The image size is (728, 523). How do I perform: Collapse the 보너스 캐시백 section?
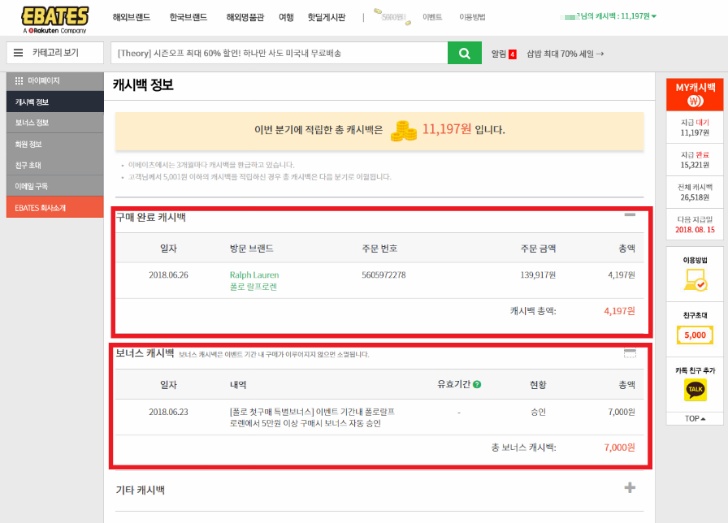coord(630,353)
